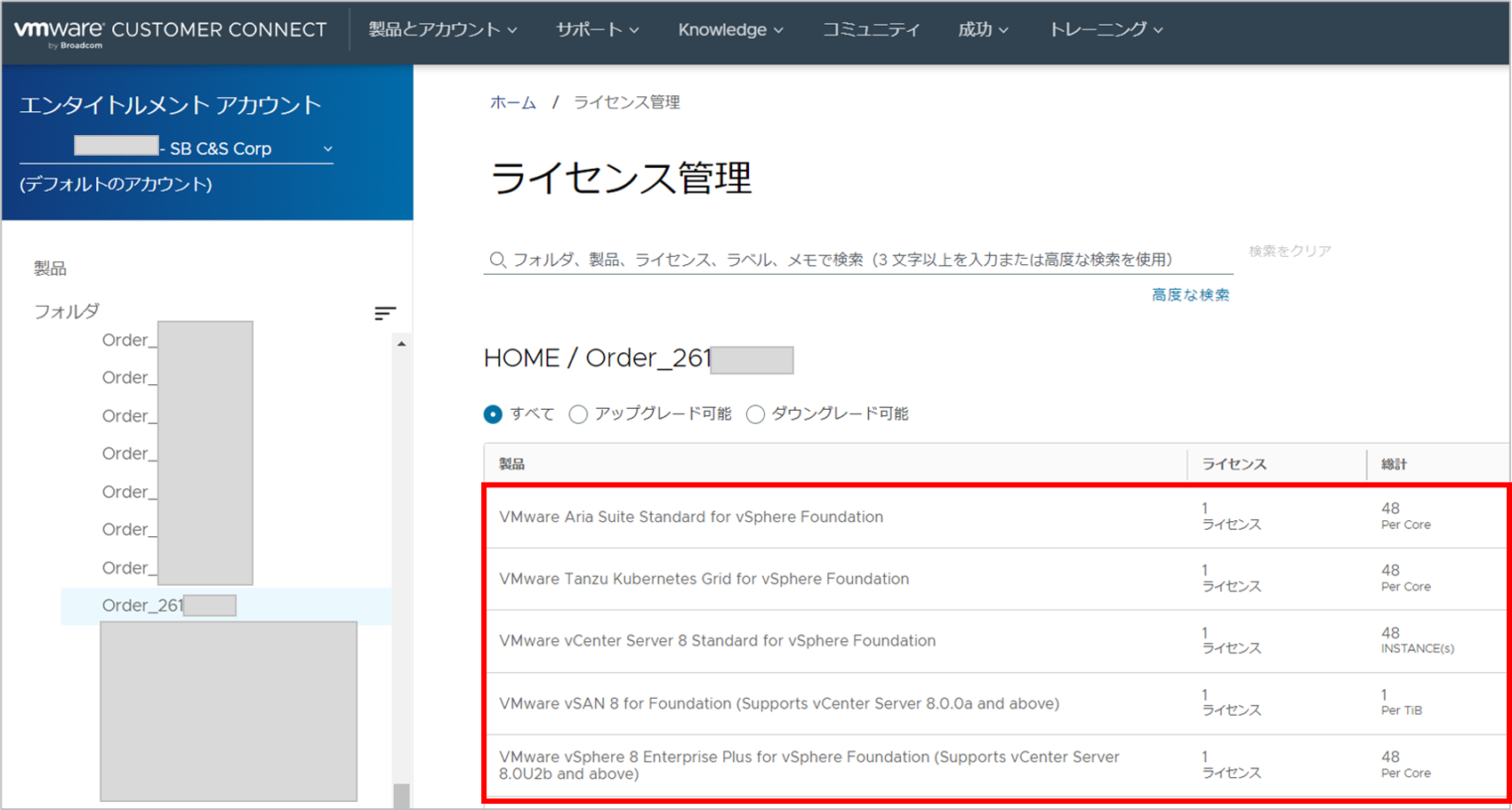The height and width of the screenshot is (810, 1512).
Task: Open the サポート dropdown menu
Action: coord(598,29)
